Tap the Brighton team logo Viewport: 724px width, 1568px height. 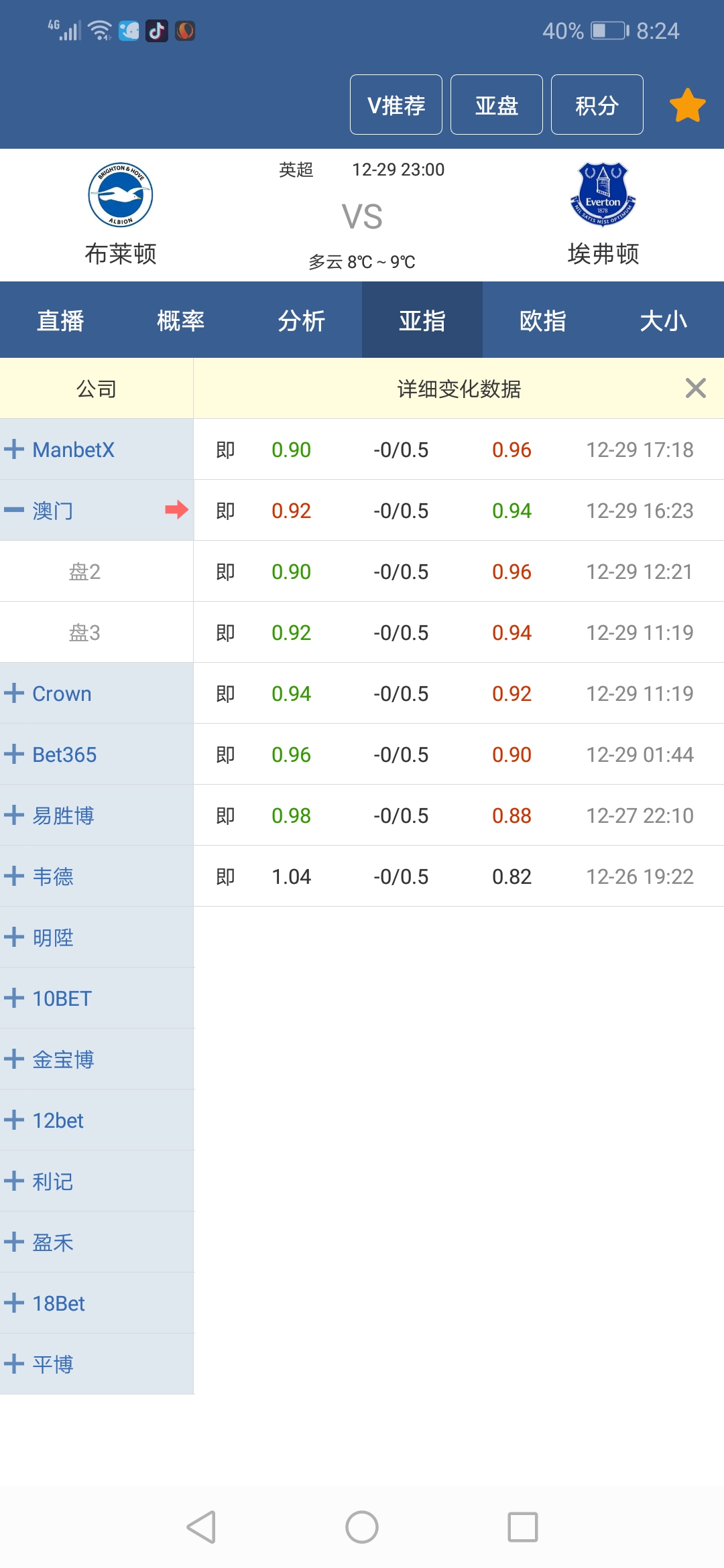point(121,195)
